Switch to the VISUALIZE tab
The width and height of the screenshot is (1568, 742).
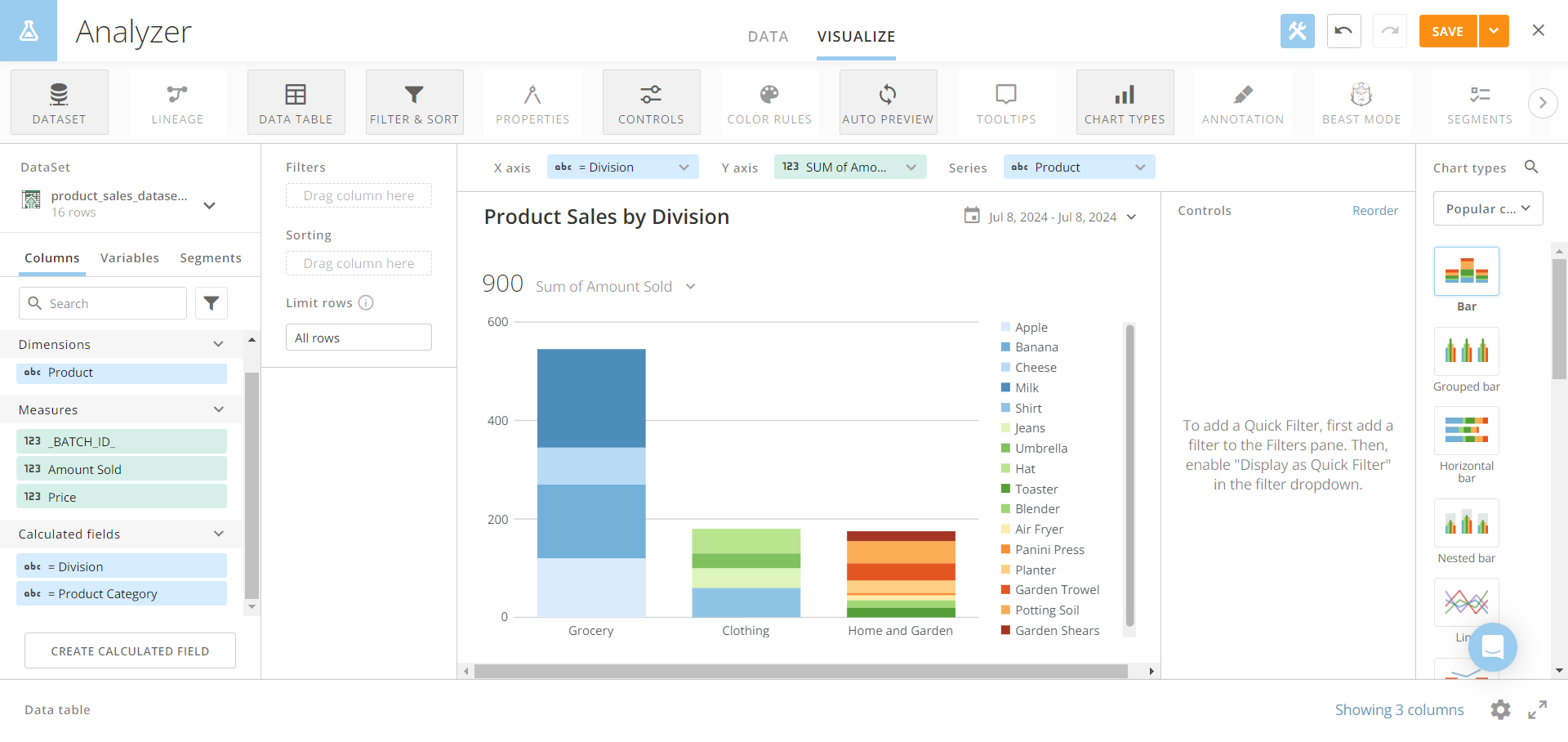856,36
